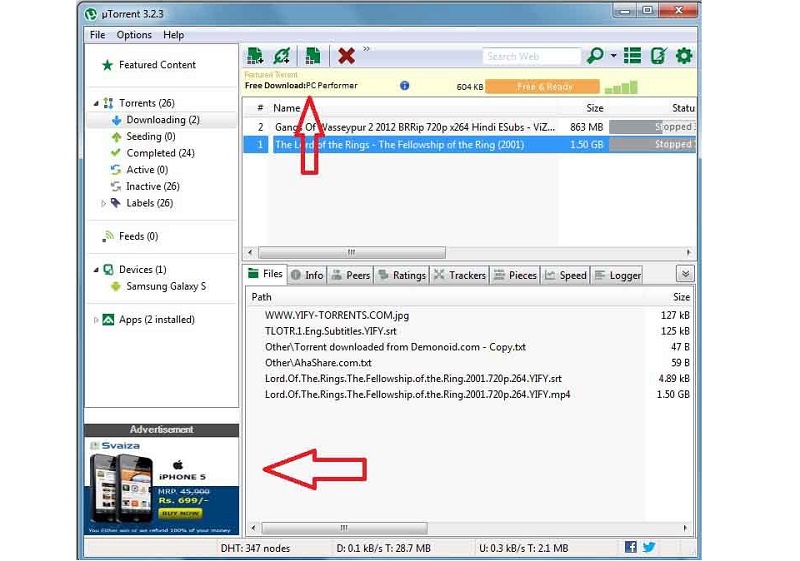Click into the Search Web field
The width and height of the screenshot is (800, 561).
pos(531,56)
